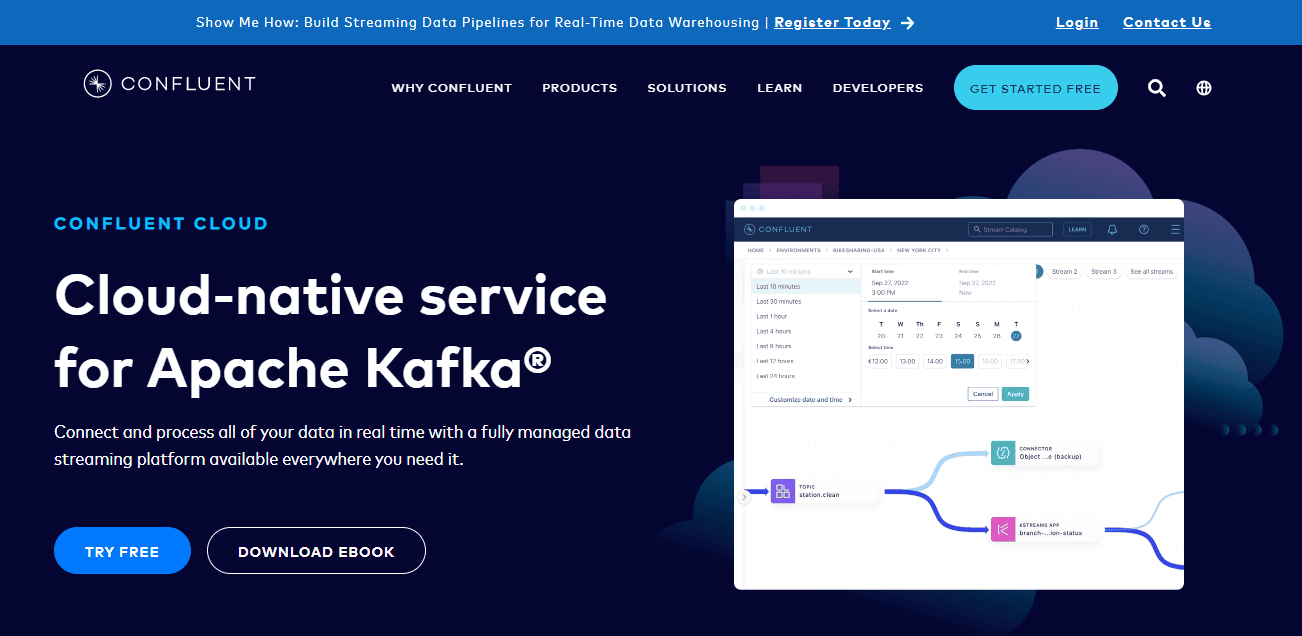The height and width of the screenshot is (636, 1302).
Task: Select date 27 in the calendar
Action: click(x=1016, y=336)
